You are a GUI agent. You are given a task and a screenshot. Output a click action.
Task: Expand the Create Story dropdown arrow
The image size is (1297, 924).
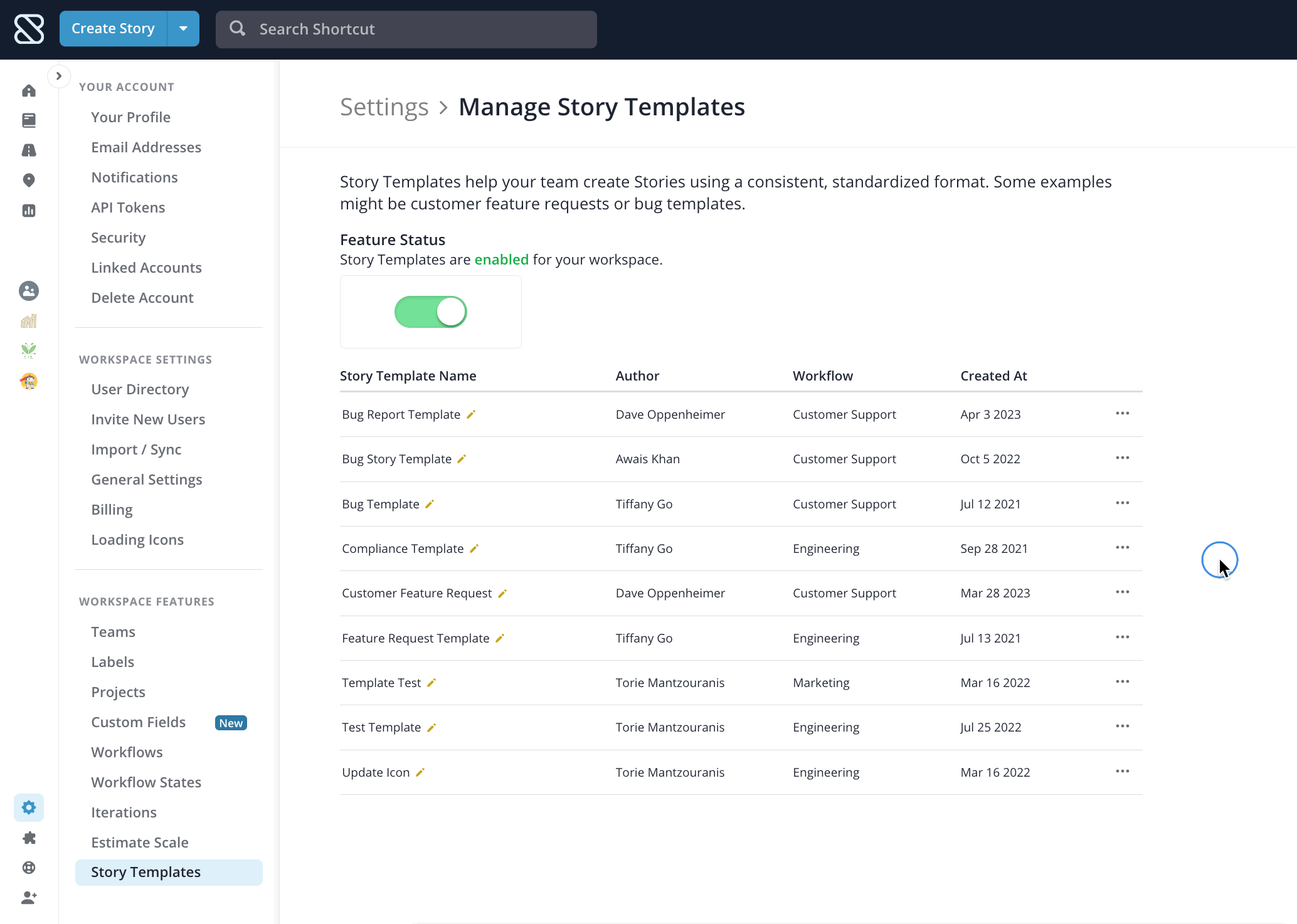coord(183,29)
